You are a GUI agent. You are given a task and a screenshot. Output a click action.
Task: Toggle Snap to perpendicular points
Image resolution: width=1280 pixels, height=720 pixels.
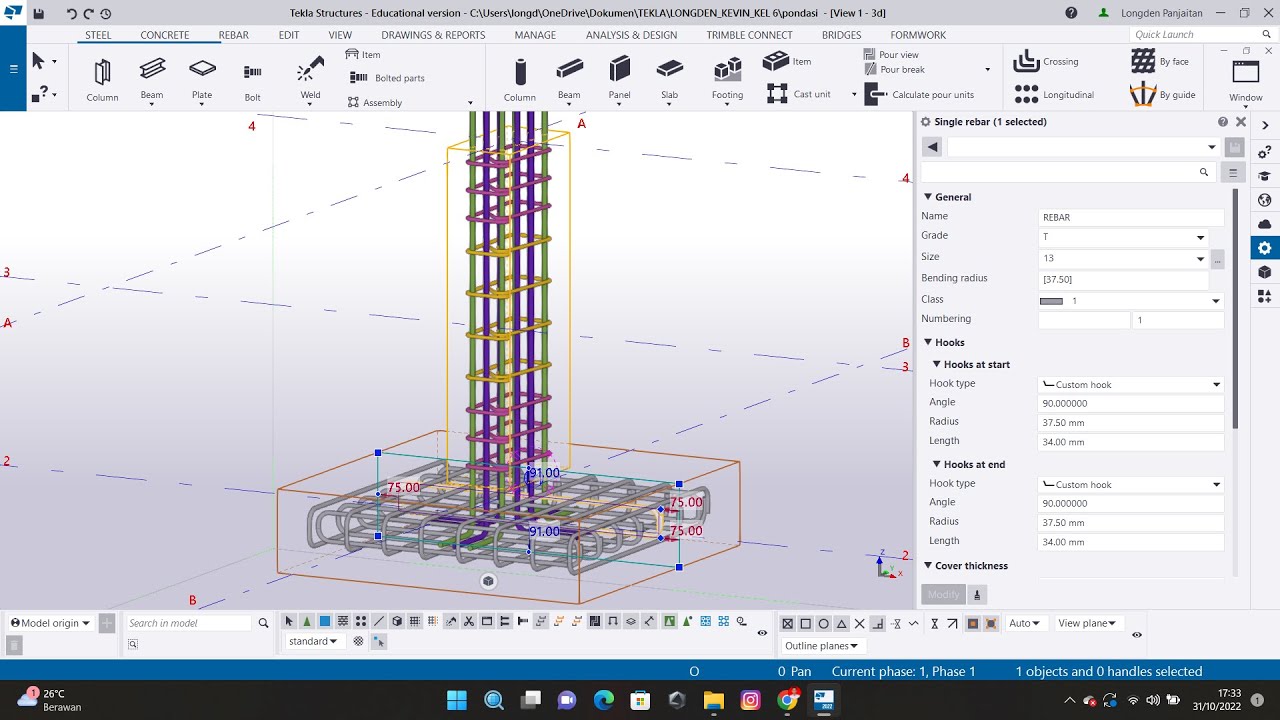pyautogui.click(x=878, y=623)
